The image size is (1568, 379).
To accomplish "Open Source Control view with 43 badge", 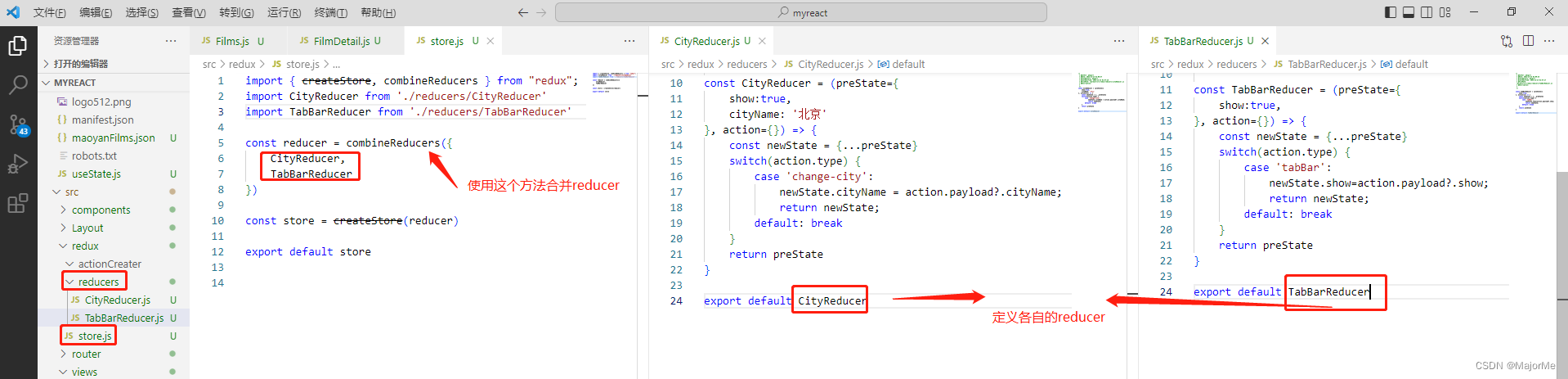I will 18,124.
